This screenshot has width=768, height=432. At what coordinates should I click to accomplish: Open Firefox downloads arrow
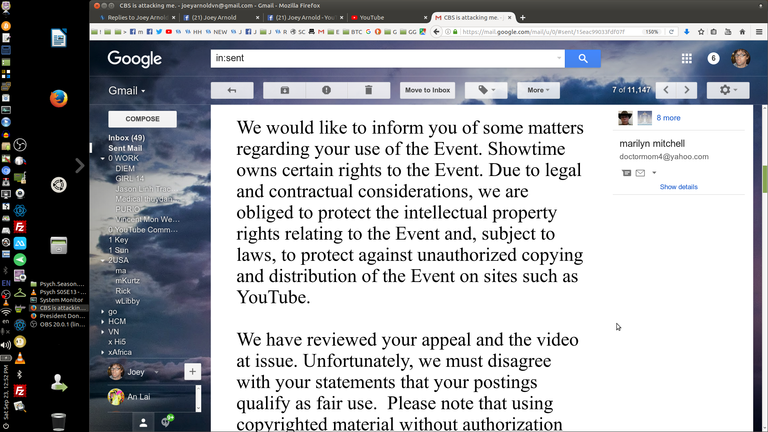tap(687, 32)
